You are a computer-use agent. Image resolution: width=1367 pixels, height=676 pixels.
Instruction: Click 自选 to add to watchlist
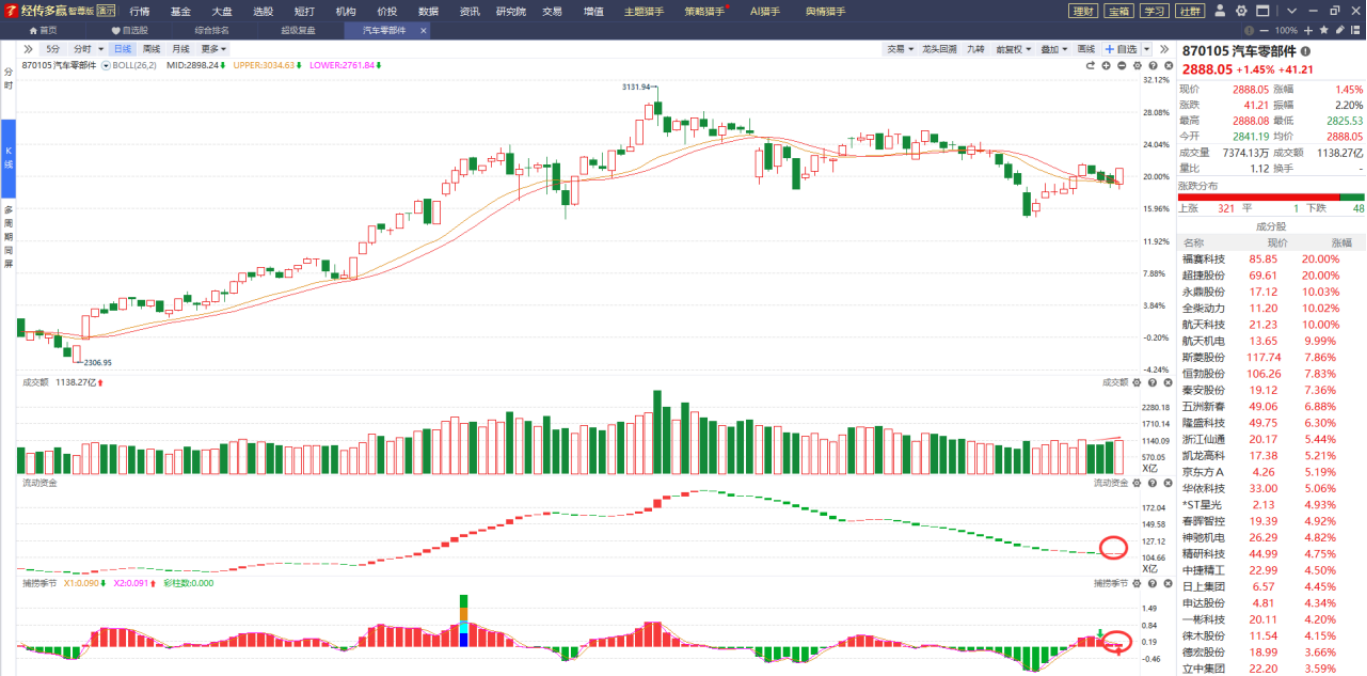[x=1121, y=48]
